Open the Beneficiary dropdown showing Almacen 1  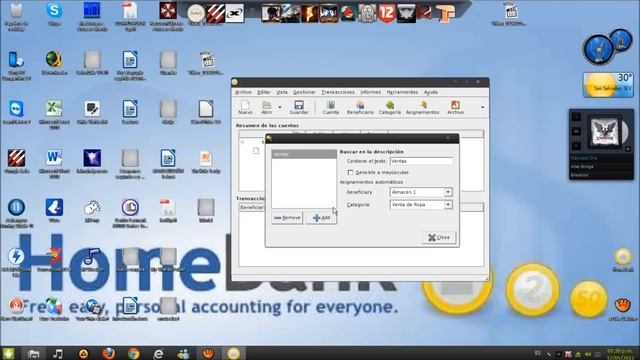click(x=421, y=192)
